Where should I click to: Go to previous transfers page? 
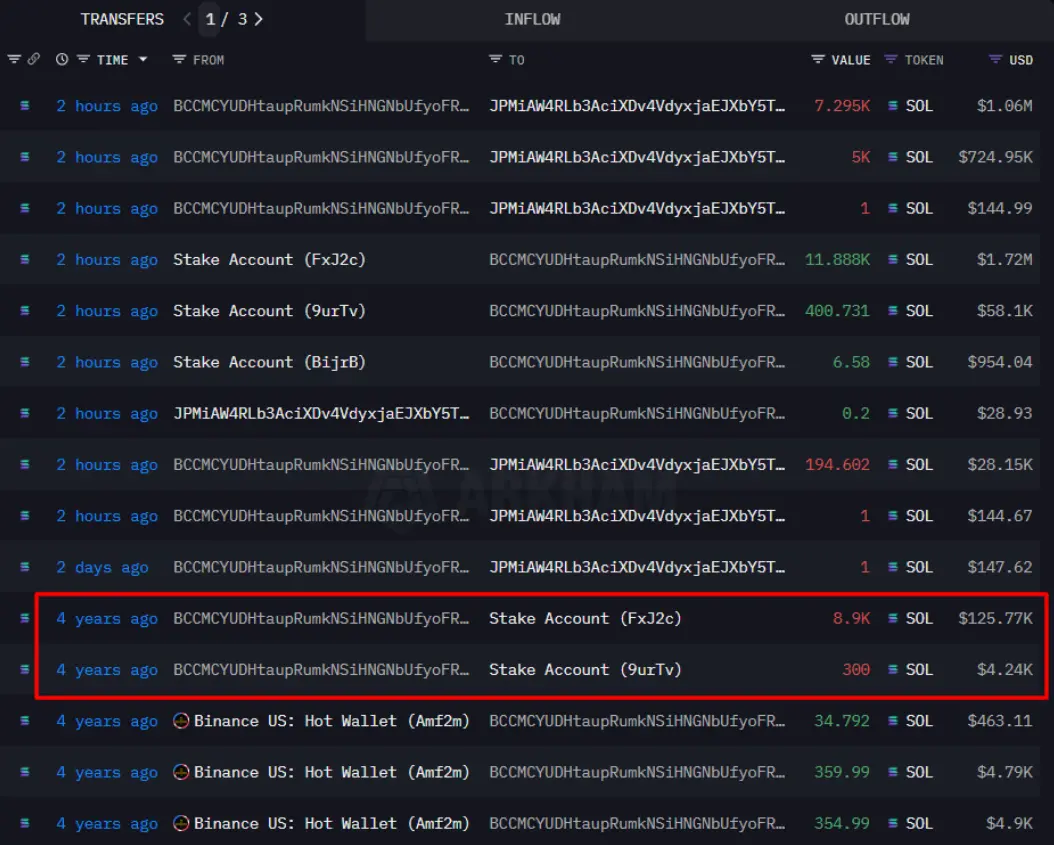(187, 19)
